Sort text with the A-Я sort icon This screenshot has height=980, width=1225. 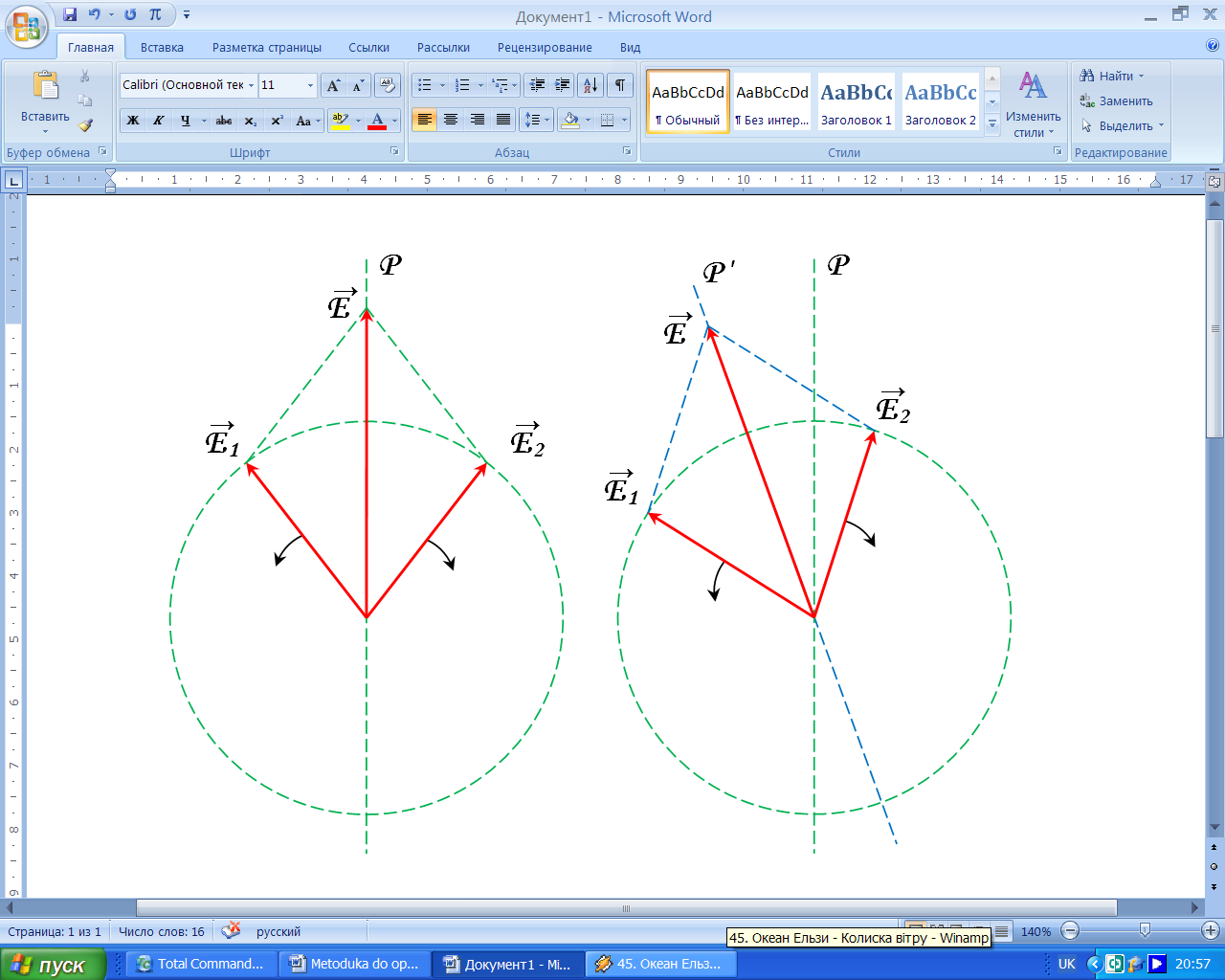click(x=590, y=85)
